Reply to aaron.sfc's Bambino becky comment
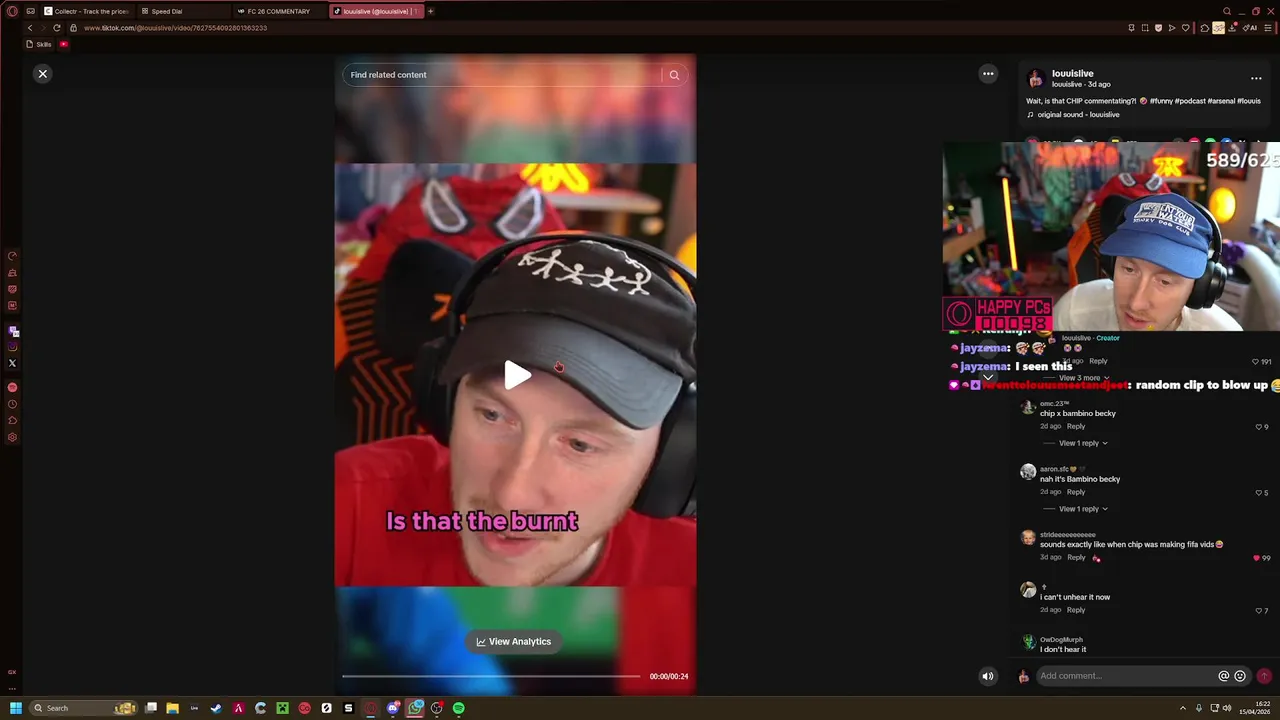The width and height of the screenshot is (1280, 720). click(1076, 492)
